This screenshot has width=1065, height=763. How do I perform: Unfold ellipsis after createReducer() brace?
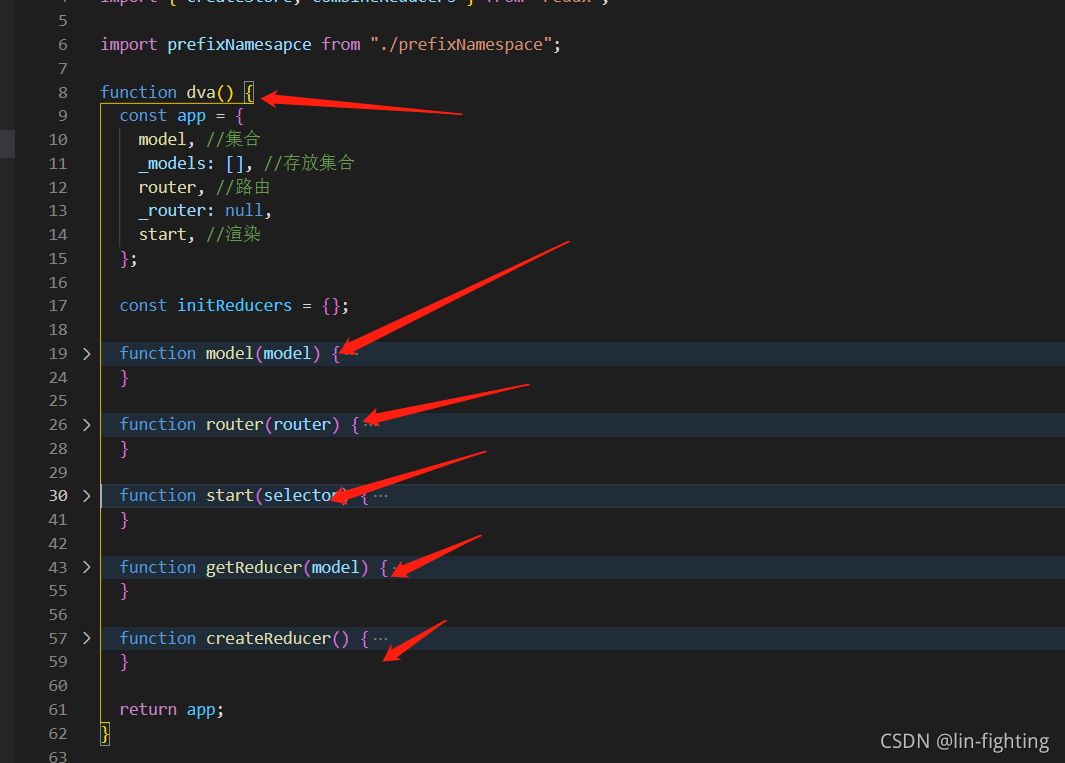click(380, 638)
